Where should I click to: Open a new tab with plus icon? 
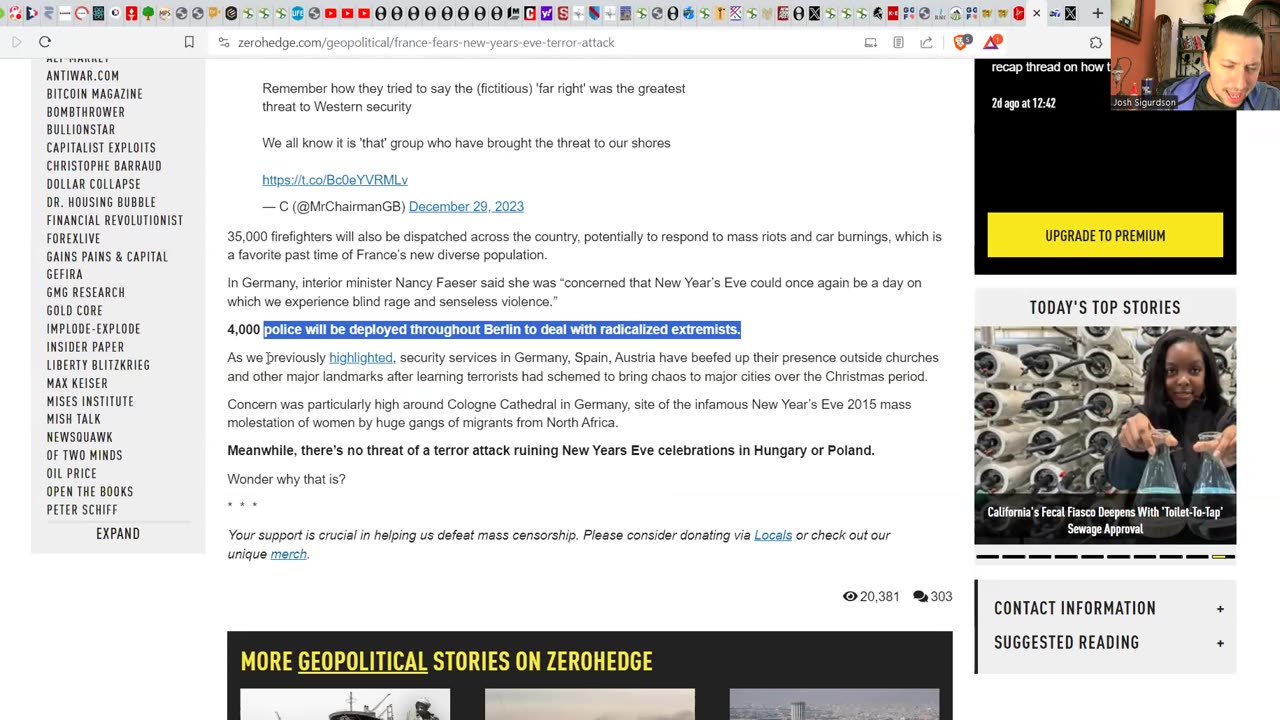[1097, 13]
